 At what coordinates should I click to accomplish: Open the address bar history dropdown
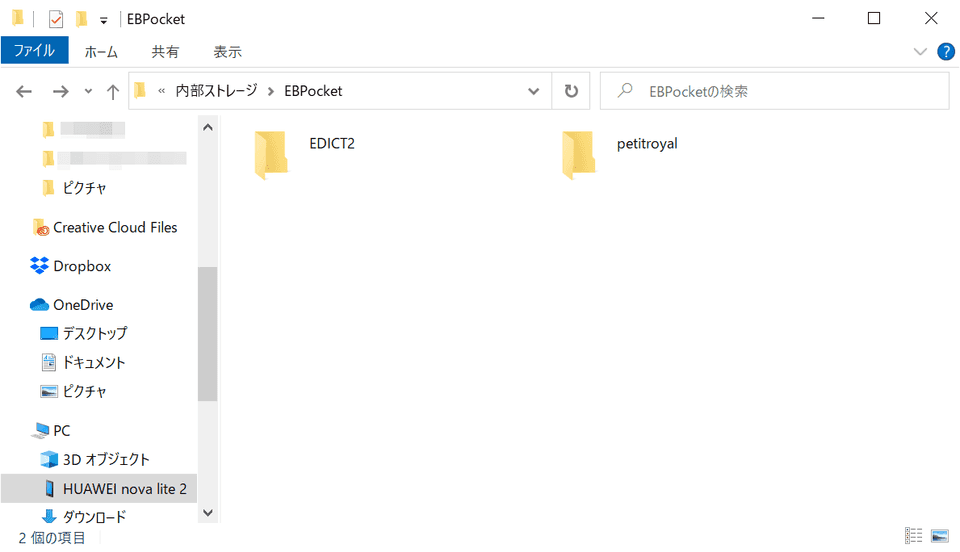tap(534, 91)
